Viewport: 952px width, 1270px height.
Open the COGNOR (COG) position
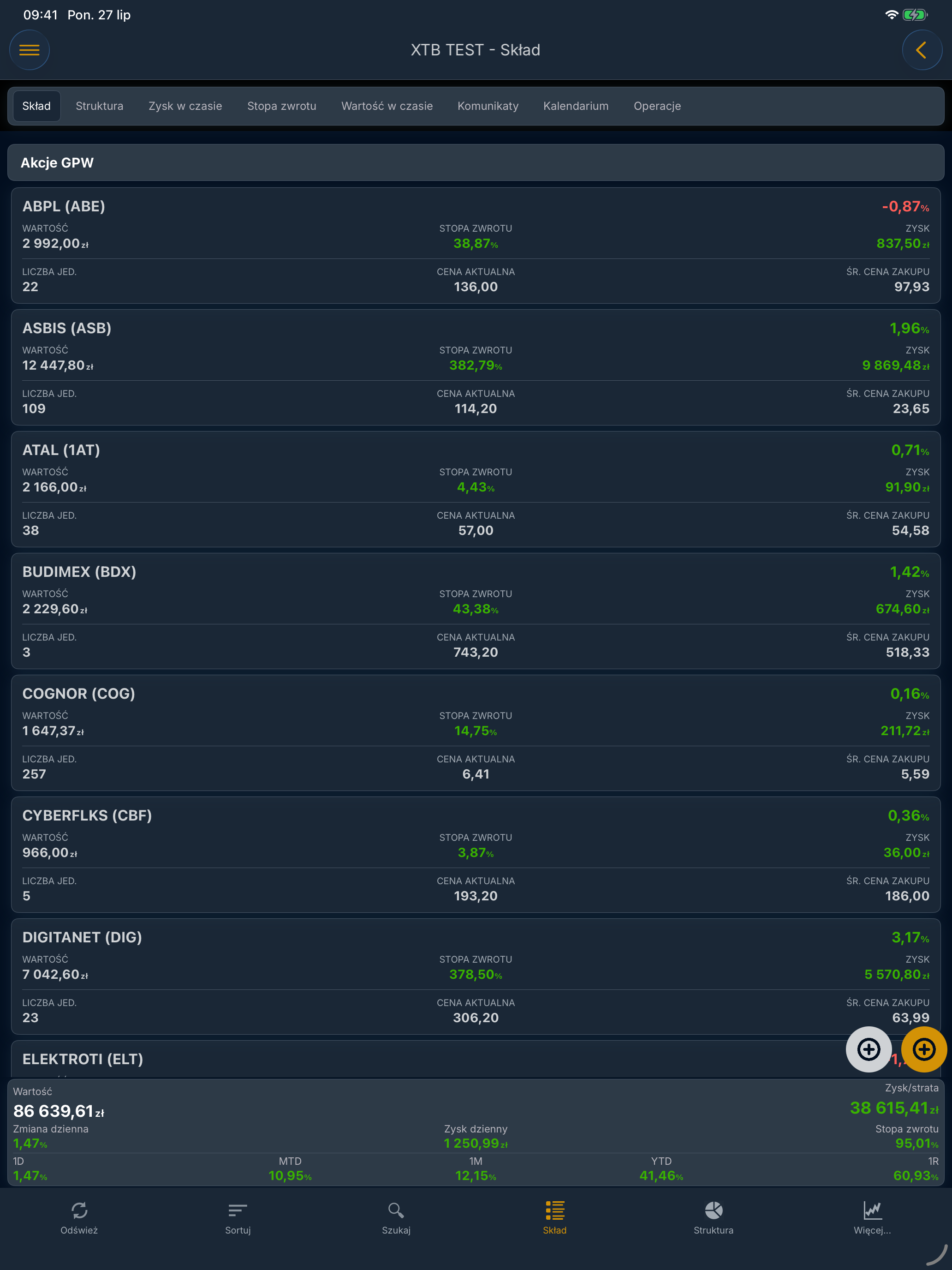point(476,733)
